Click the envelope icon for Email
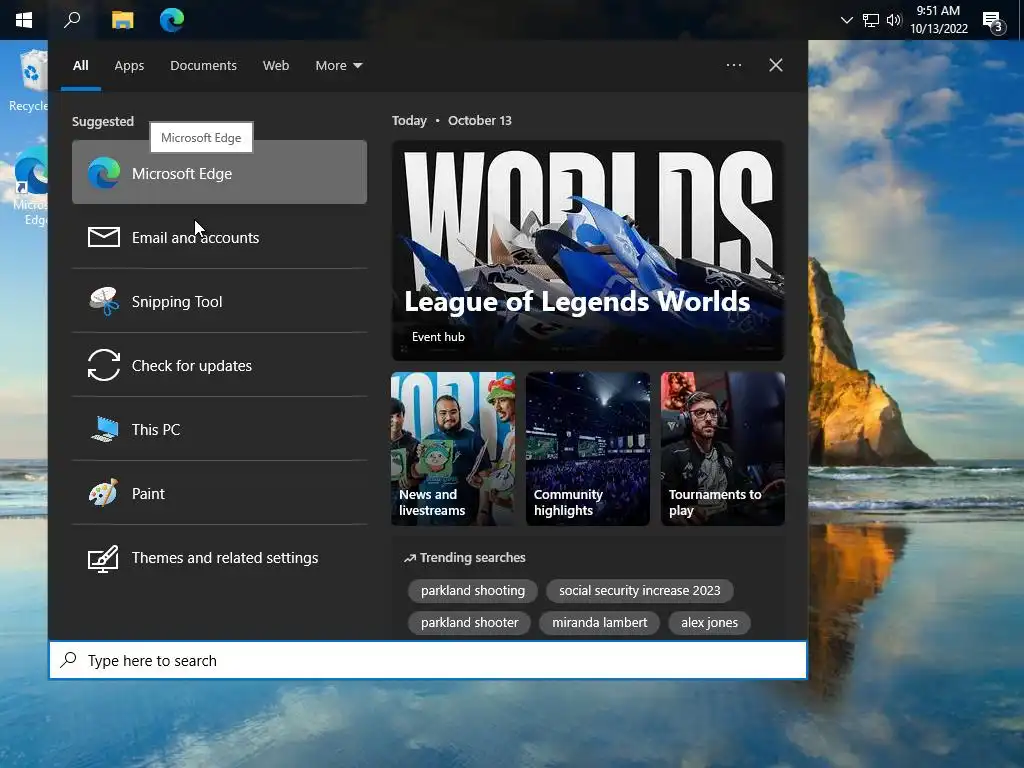Viewport: 1024px width, 768px height. pyautogui.click(x=104, y=237)
